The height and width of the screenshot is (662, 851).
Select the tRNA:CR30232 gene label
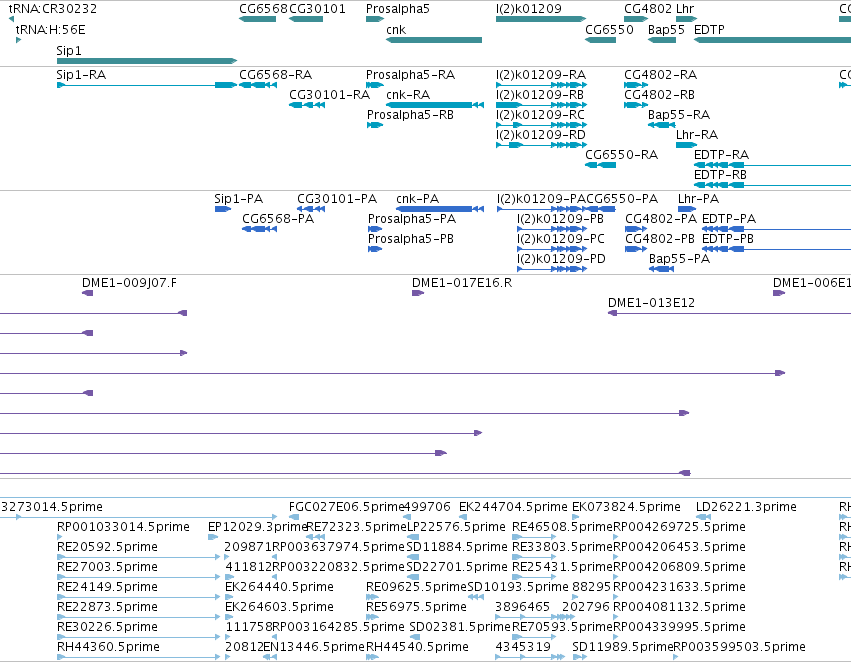point(52,9)
